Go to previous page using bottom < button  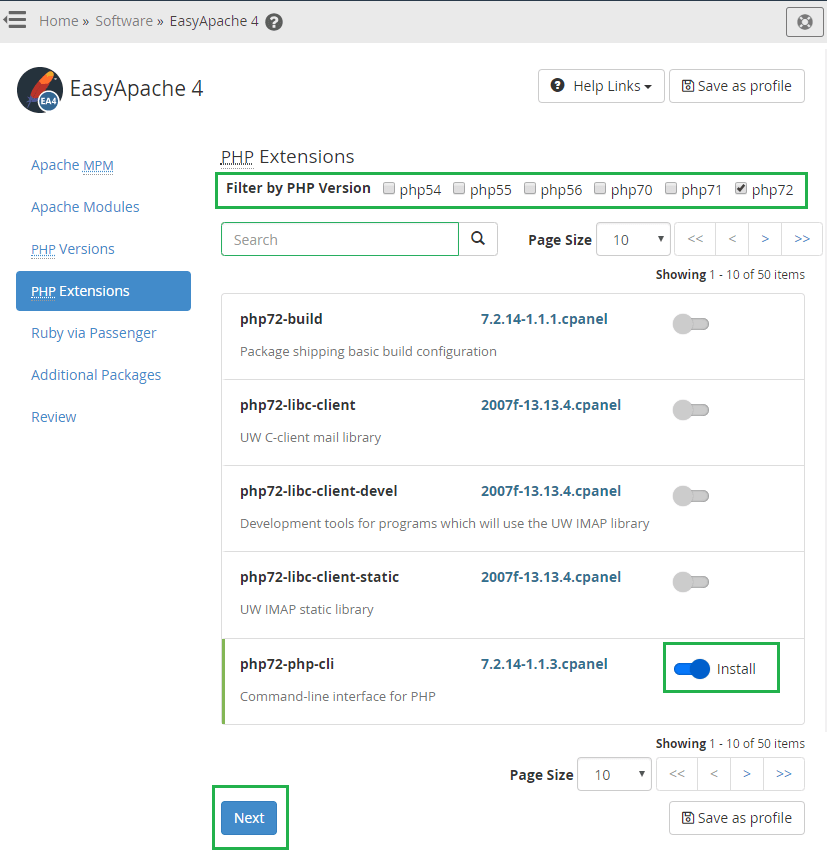point(714,774)
